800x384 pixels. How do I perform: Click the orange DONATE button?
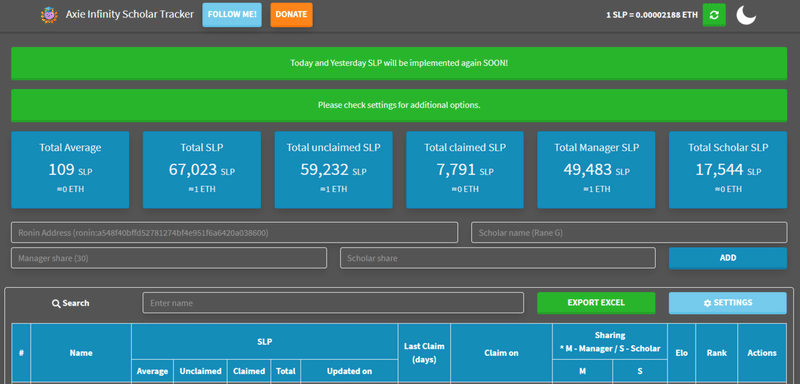(x=291, y=15)
